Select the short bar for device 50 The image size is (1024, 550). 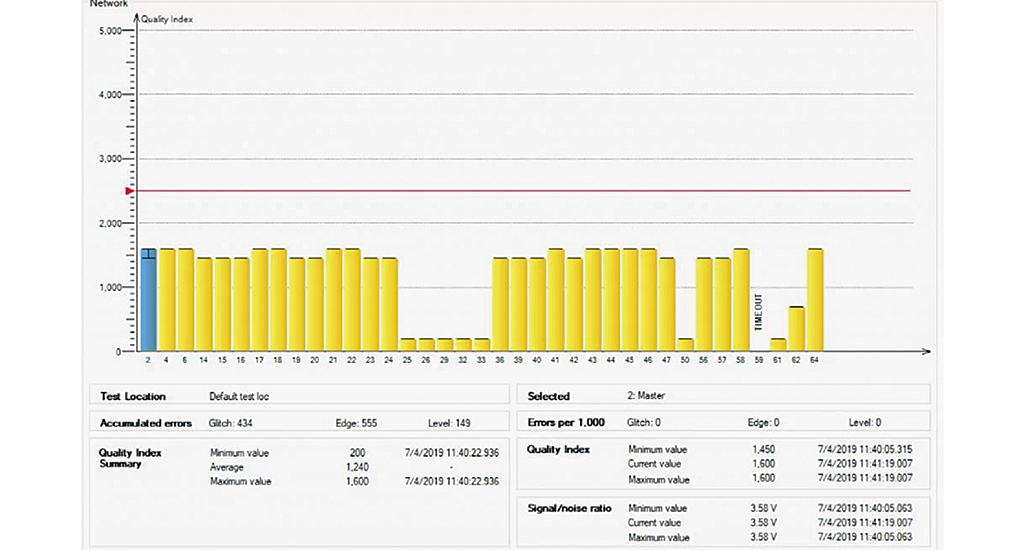click(685, 345)
